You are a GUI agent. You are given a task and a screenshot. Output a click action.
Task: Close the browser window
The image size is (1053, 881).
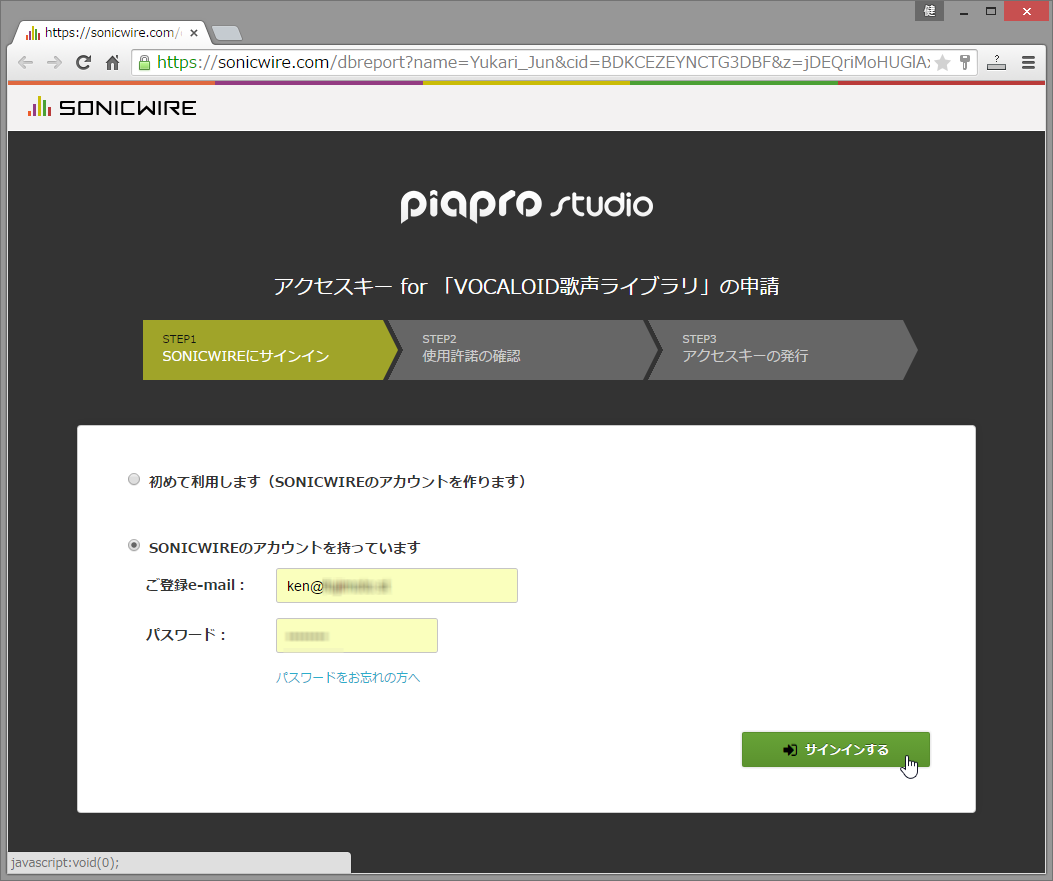click(1026, 11)
